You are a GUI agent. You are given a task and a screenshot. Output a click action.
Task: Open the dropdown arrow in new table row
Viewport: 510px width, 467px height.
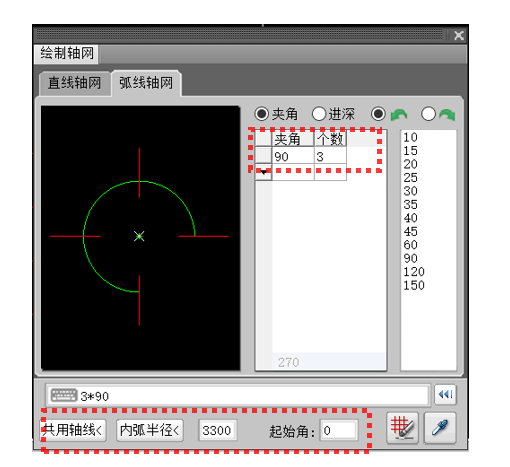(x=263, y=172)
